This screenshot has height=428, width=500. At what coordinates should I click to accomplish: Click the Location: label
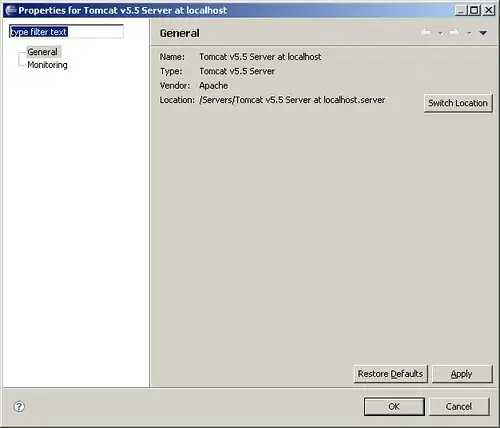click(177, 100)
